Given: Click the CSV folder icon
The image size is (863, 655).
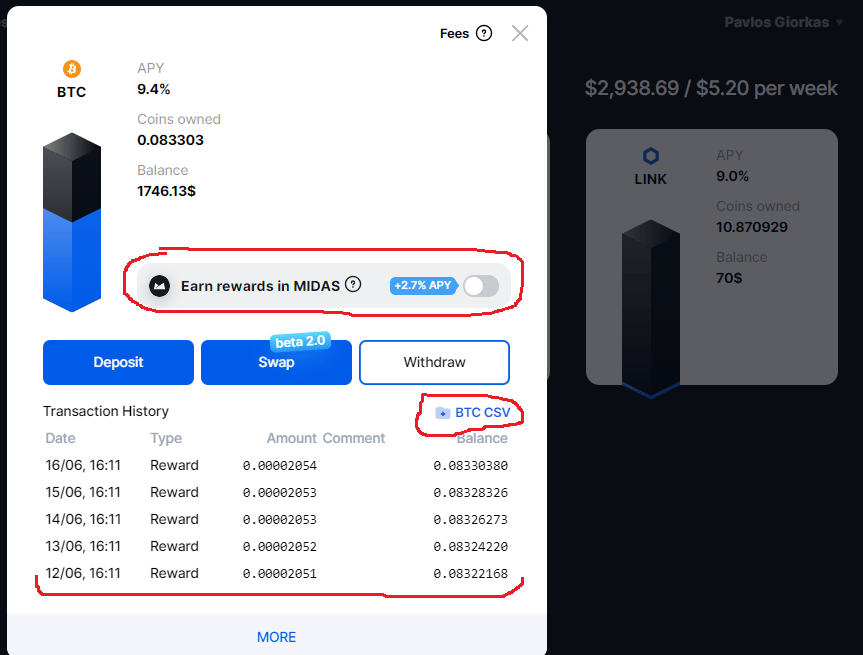Looking at the screenshot, I should point(443,413).
